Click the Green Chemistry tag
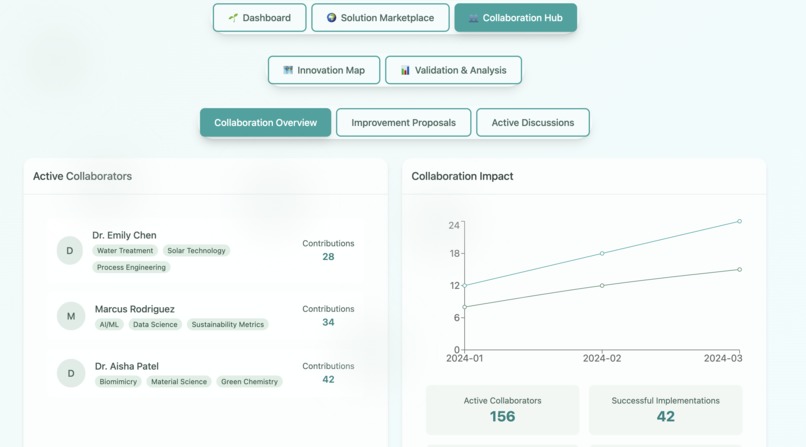806x447 pixels. point(249,382)
